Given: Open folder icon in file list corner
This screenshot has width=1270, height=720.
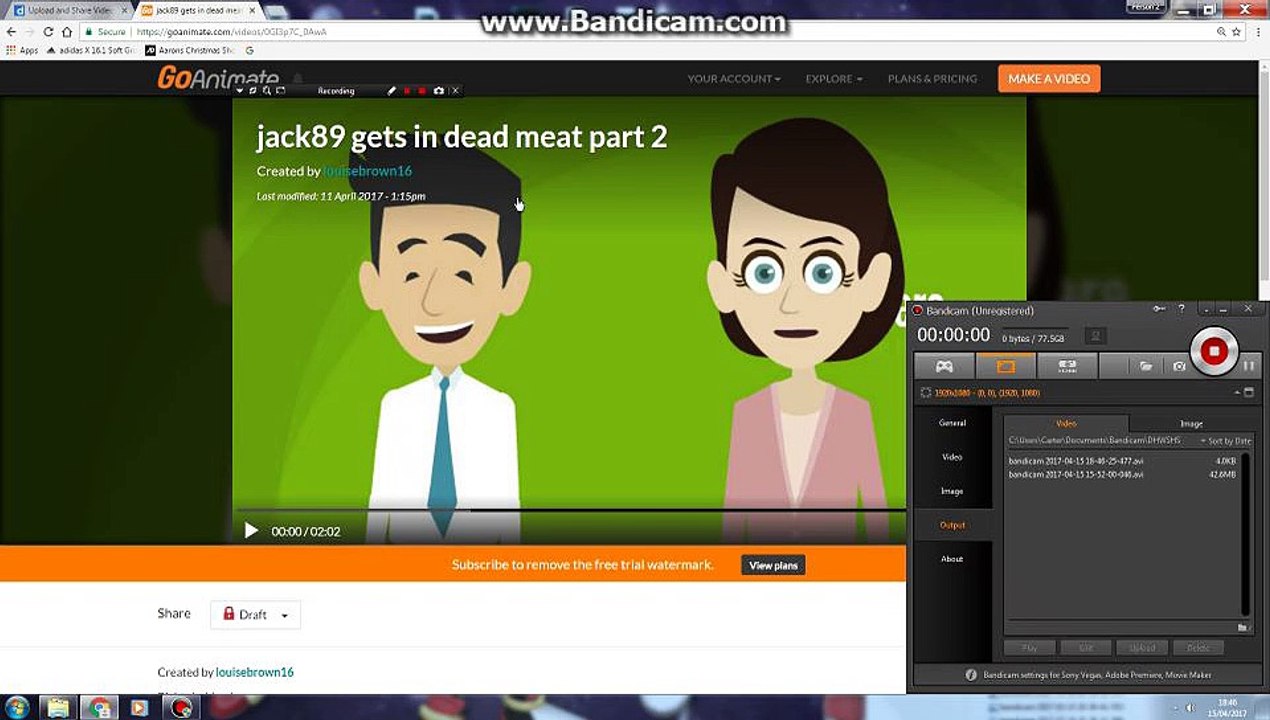Looking at the screenshot, I should (1242, 627).
